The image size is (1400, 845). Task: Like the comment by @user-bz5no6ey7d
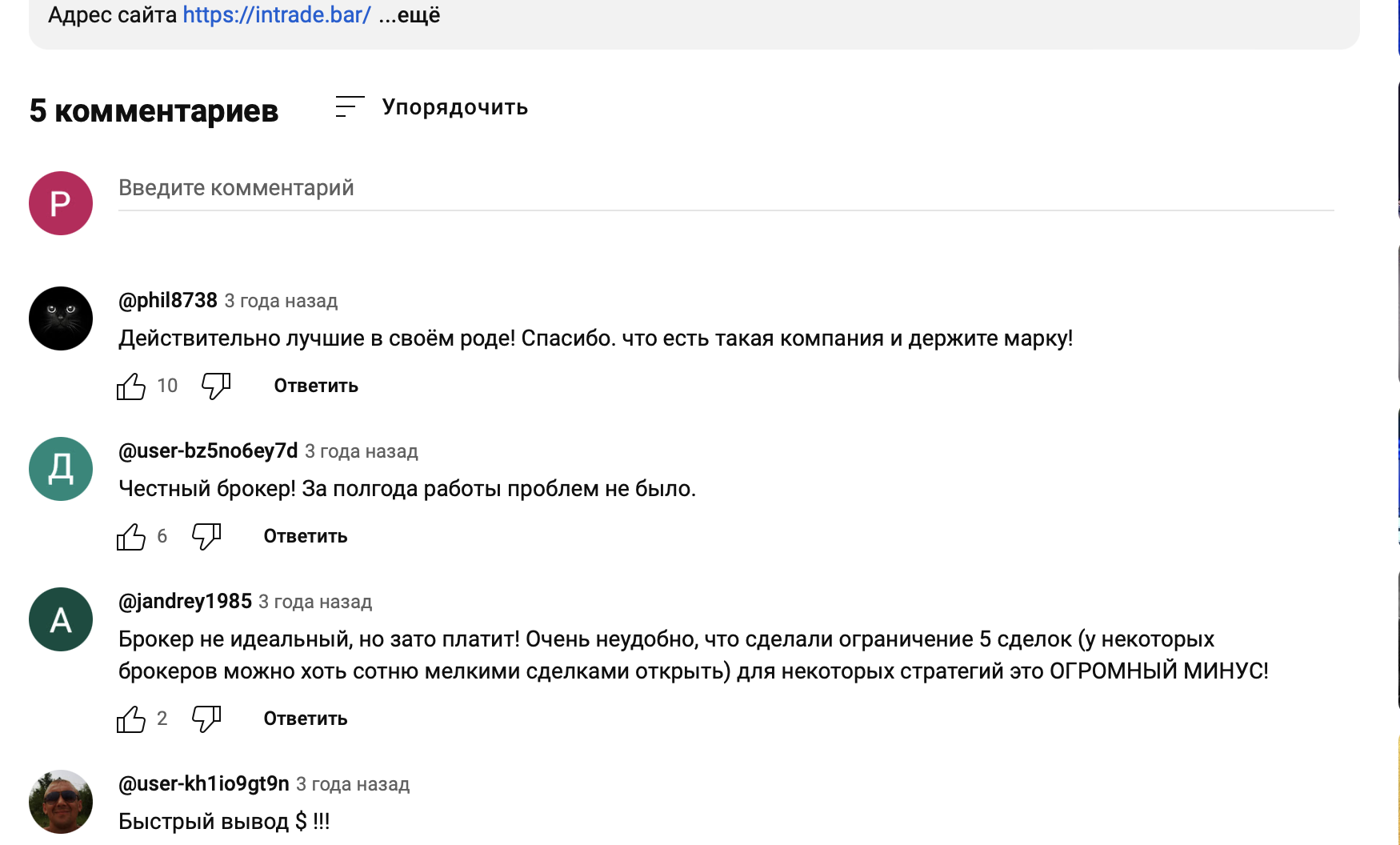[x=131, y=537]
